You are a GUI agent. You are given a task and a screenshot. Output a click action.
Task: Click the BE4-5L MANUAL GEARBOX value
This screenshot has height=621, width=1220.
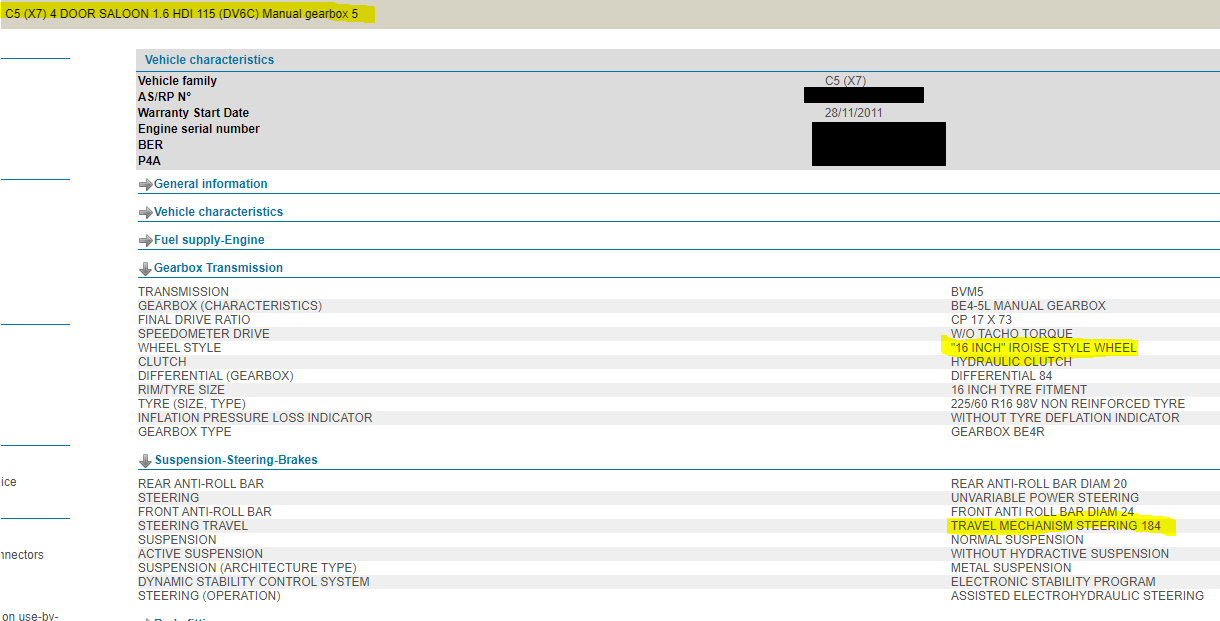pos(1028,306)
